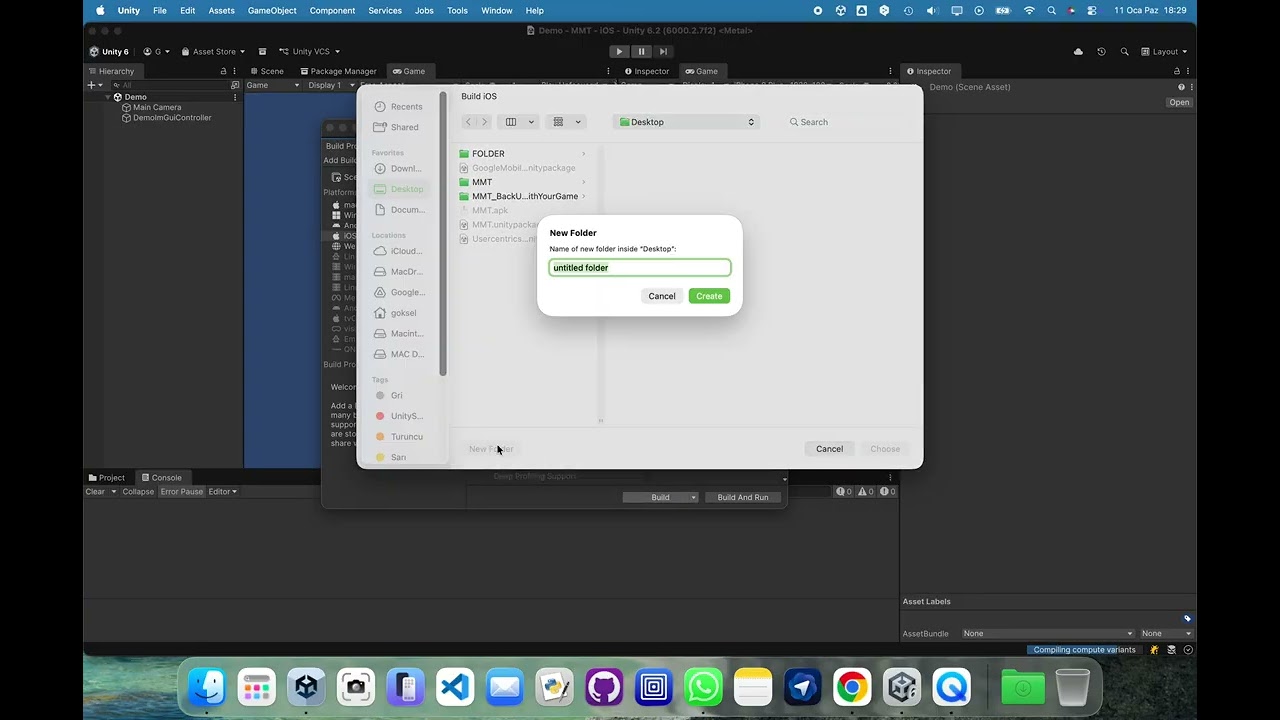Image resolution: width=1280 pixels, height=720 pixels.
Task: Click the file dialog Search field
Action: [x=848, y=122]
